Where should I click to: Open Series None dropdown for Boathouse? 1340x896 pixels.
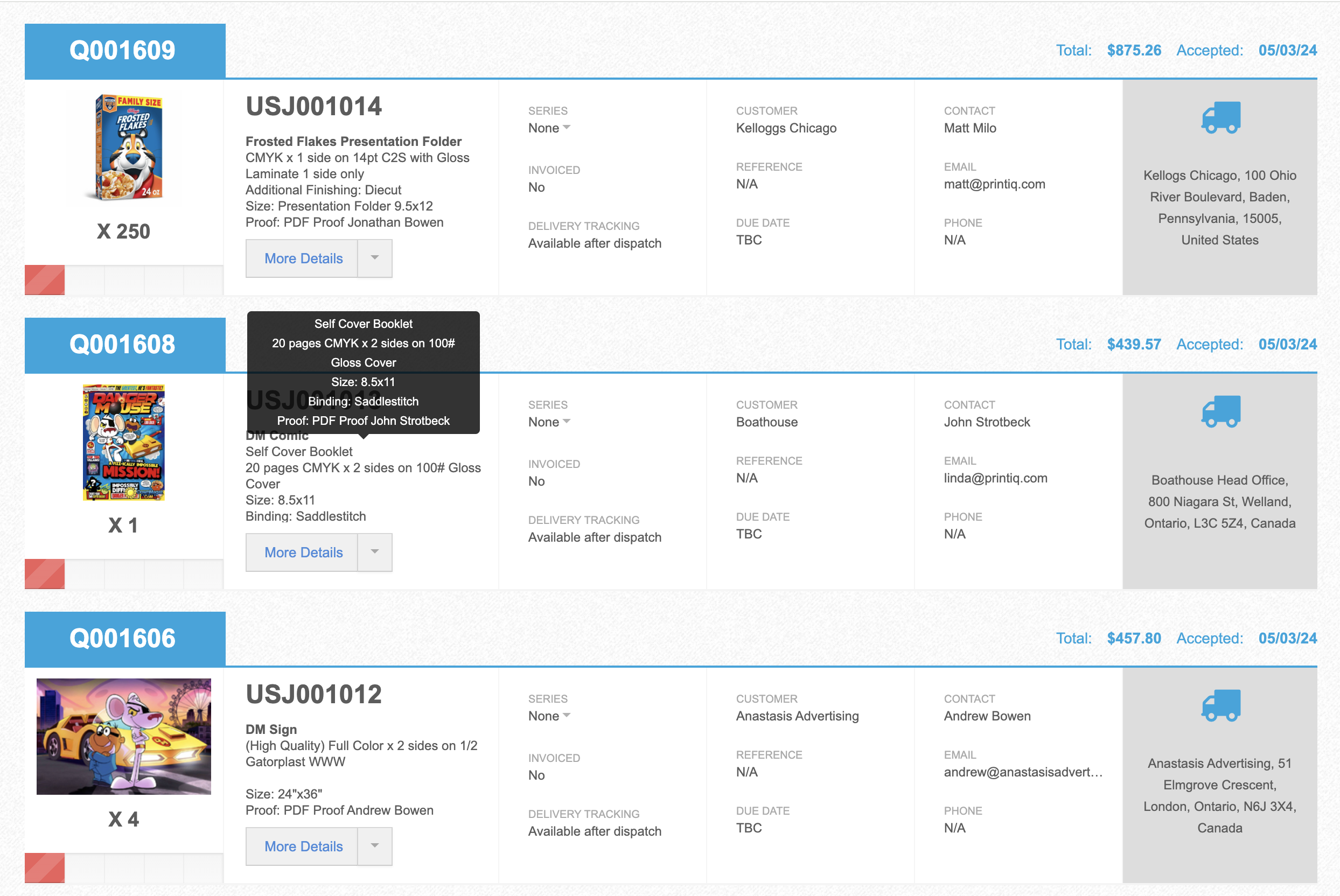[549, 422]
